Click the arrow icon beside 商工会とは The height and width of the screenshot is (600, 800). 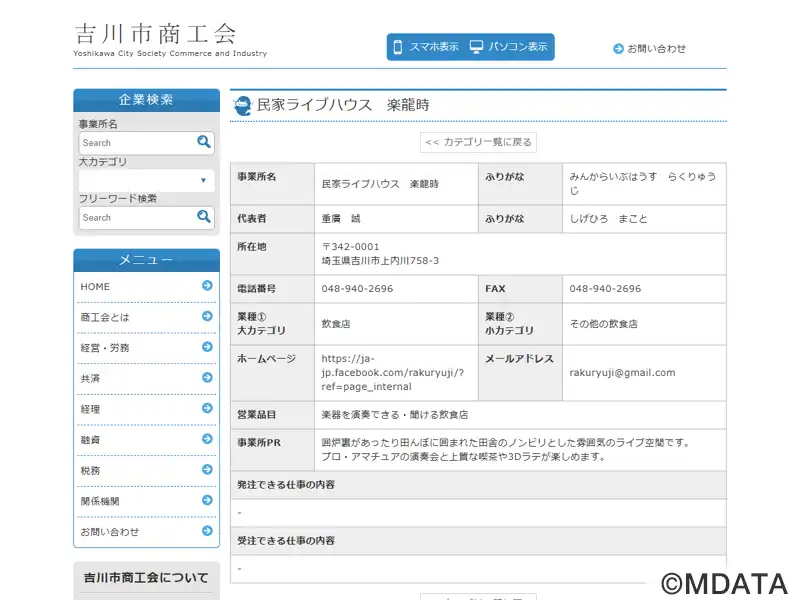pyautogui.click(x=207, y=317)
